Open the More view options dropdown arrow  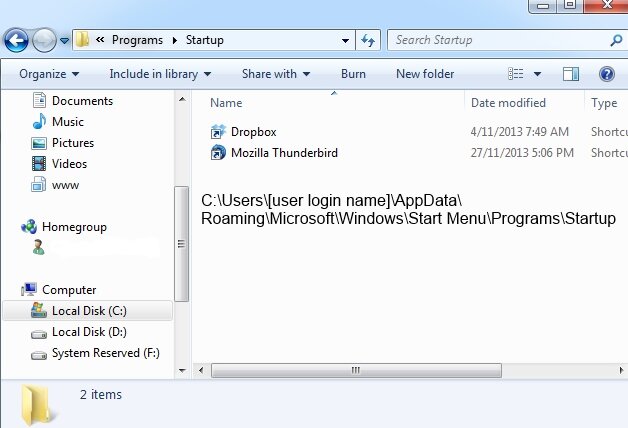point(537,74)
